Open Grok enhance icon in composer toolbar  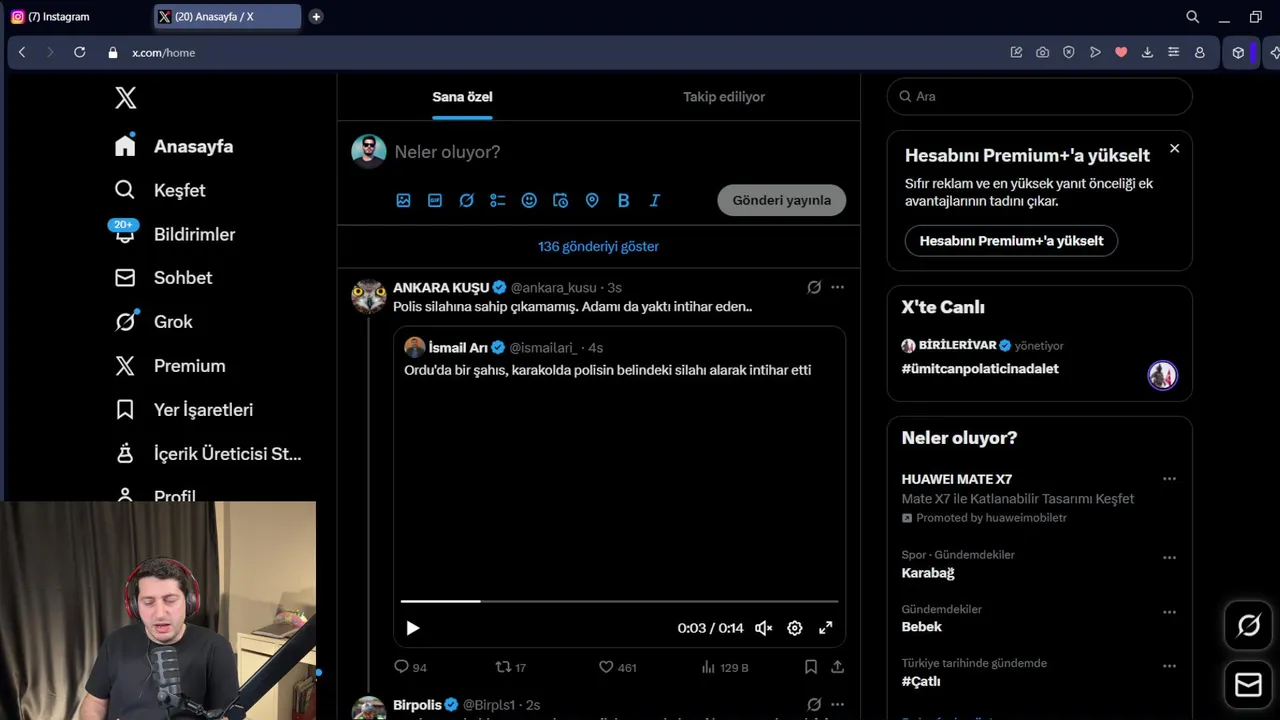pyautogui.click(x=466, y=200)
